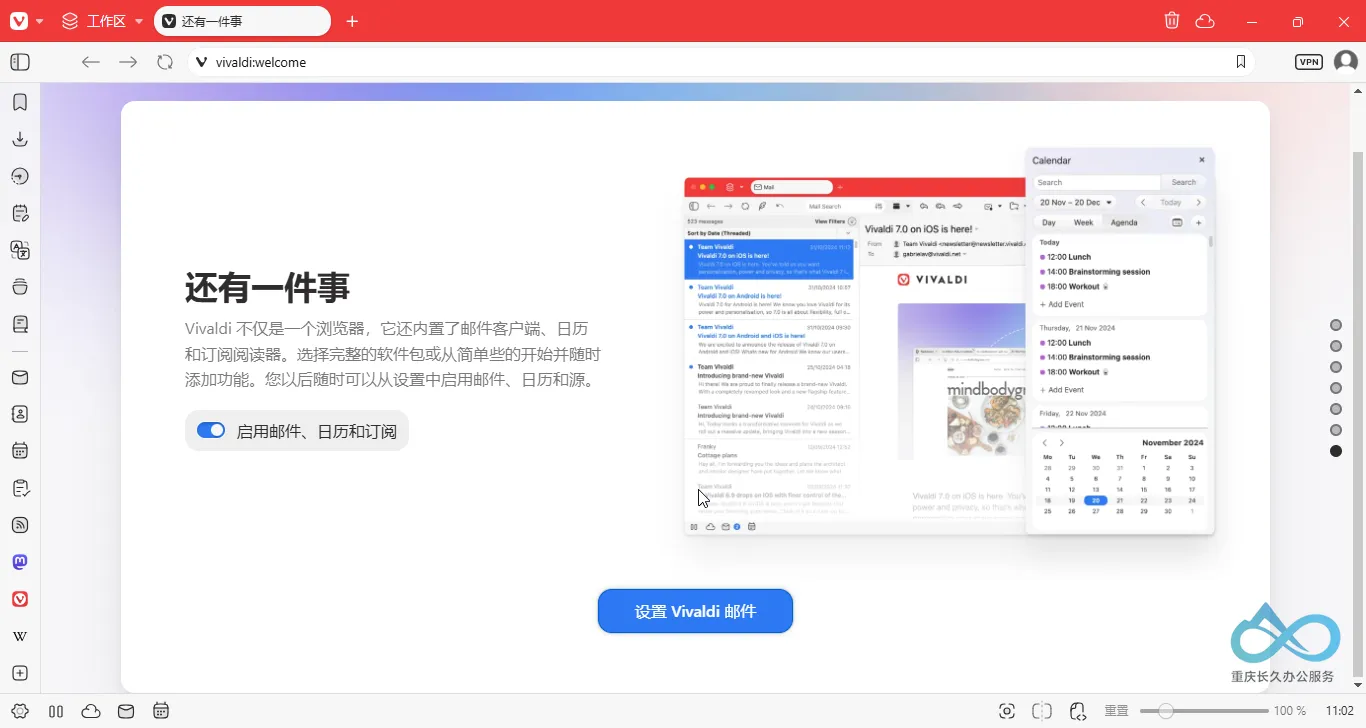Open the Calendar panel in the sidebar
The image size is (1366, 728).
click(20, 451)
